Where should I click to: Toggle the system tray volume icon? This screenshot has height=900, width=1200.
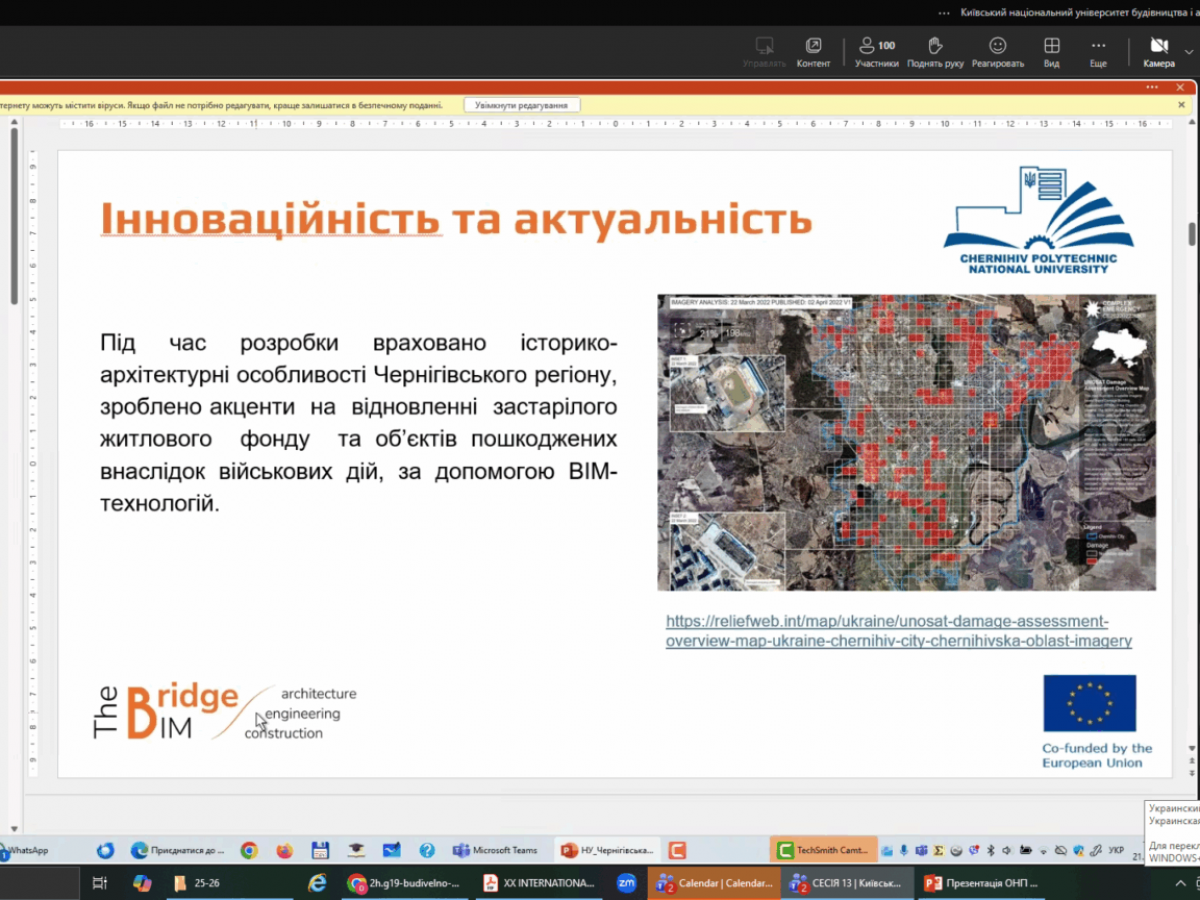coord(1007,850)
